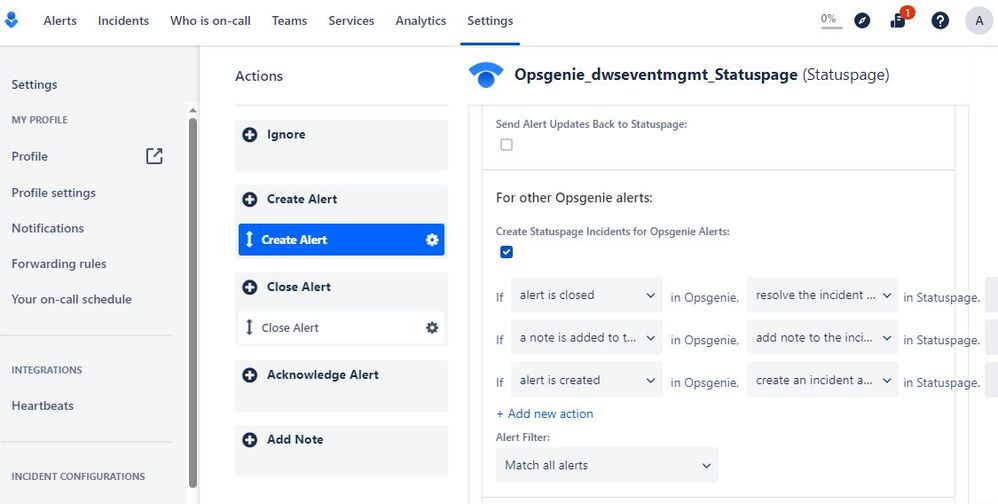Click the sidebar vertical scrollbar

click(193, 302)
